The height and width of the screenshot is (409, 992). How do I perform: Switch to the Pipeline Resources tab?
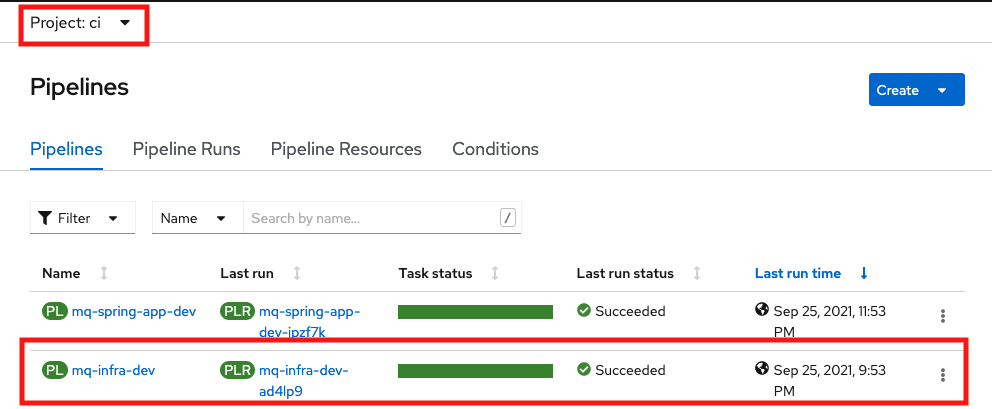coord(346,149)
